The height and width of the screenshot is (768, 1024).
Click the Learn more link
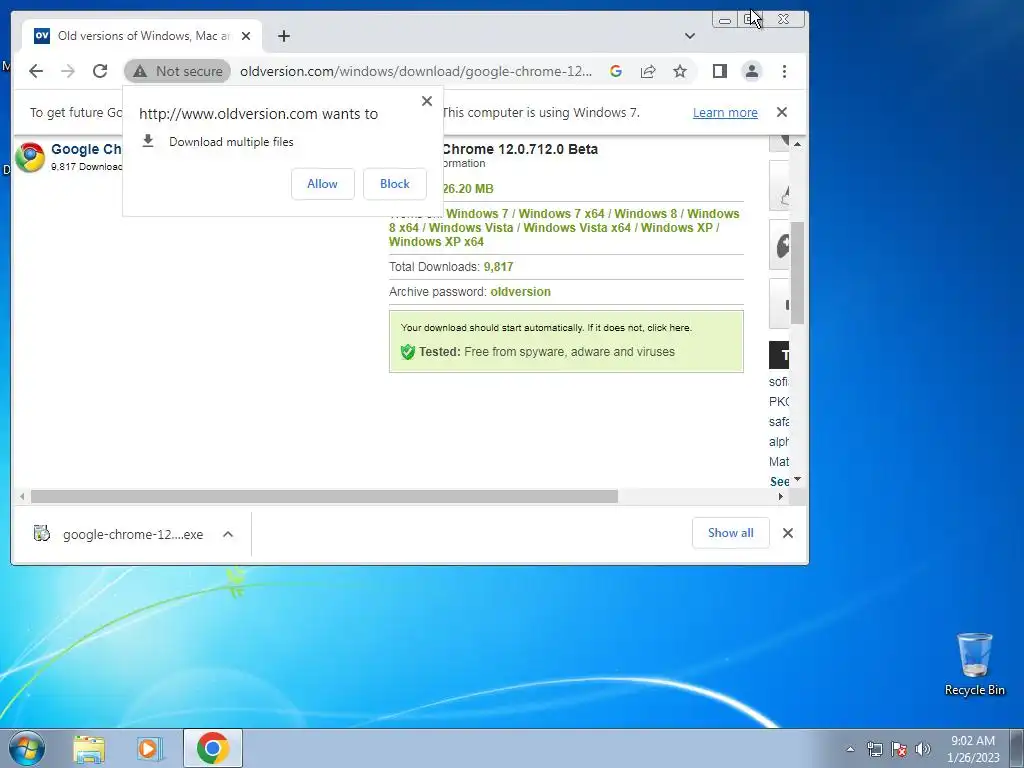725,112
